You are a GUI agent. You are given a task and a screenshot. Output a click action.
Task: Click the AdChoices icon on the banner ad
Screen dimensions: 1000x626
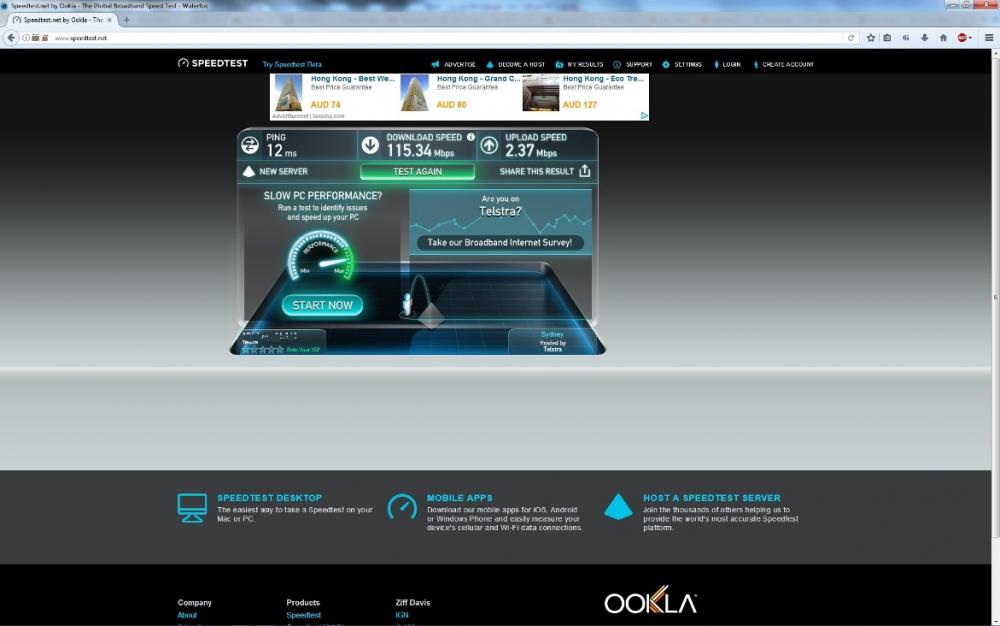click(x=644, y=115)
